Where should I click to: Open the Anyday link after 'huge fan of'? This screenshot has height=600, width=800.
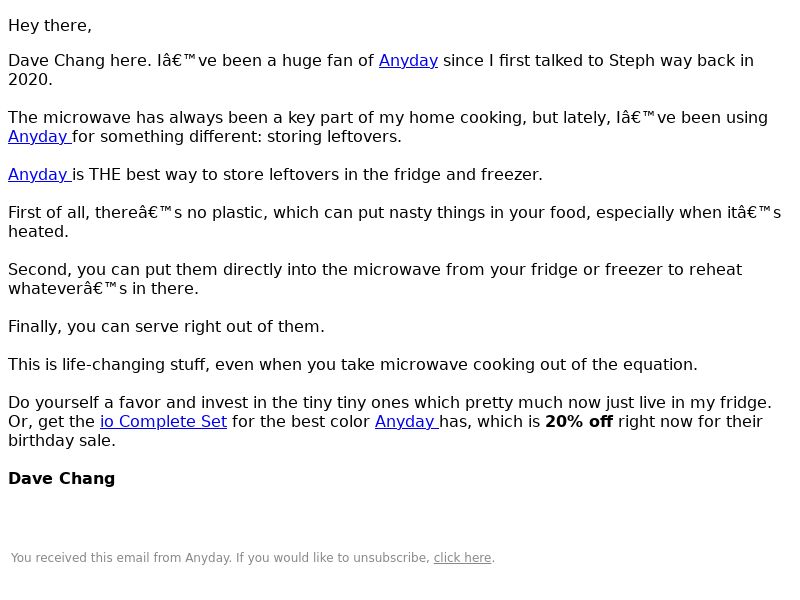click(408, 61)
